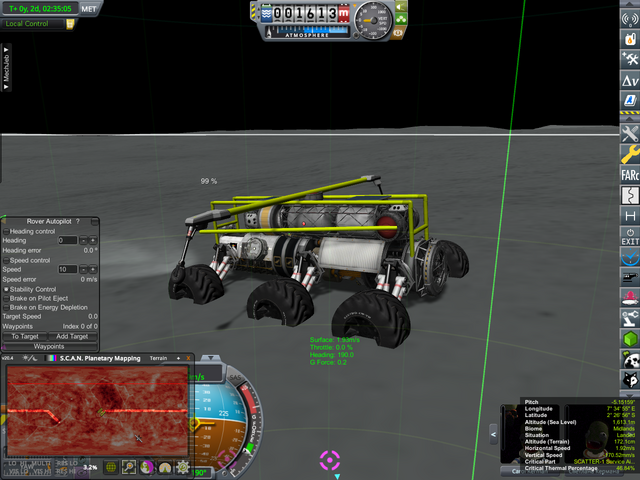The image size is (640, 480).
Task: Open the SCAN big map globe icon
Action: 147,467
